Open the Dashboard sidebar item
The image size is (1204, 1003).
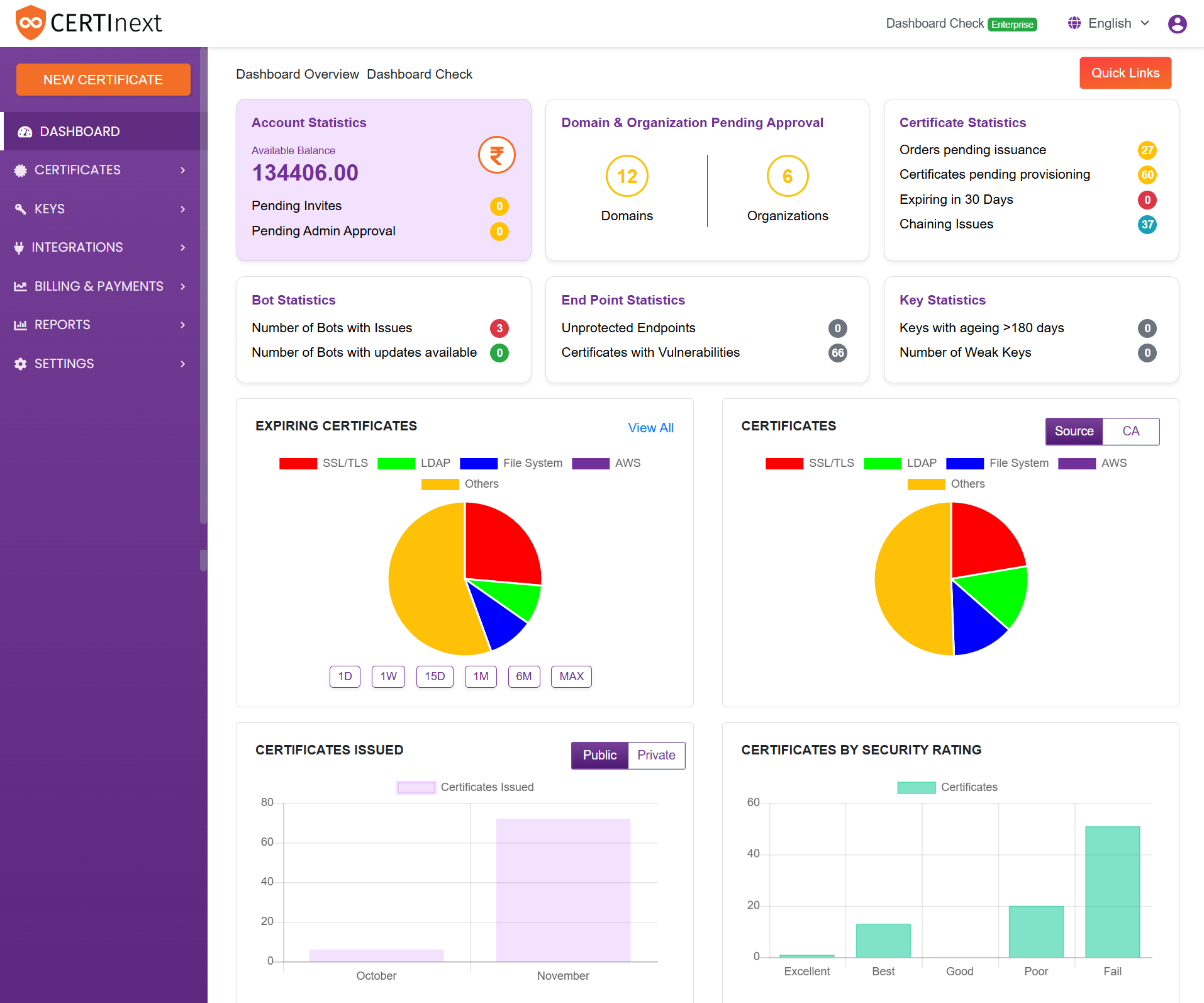pyautogui.click(x=101, y=132)
